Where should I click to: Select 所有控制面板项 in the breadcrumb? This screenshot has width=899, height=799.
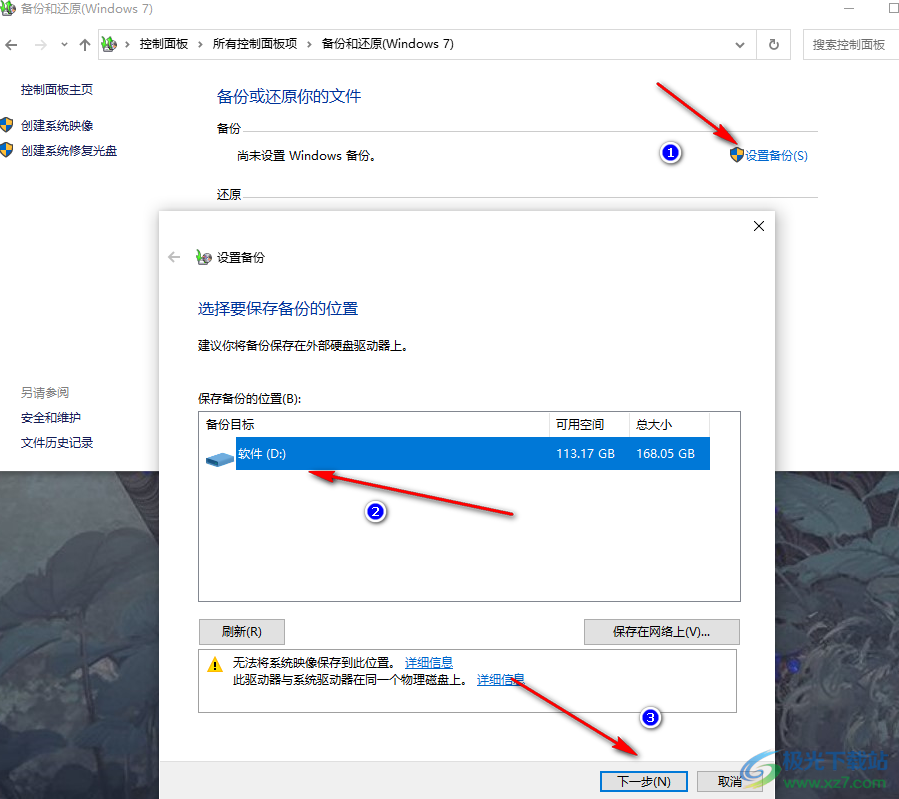coord(255,44)
